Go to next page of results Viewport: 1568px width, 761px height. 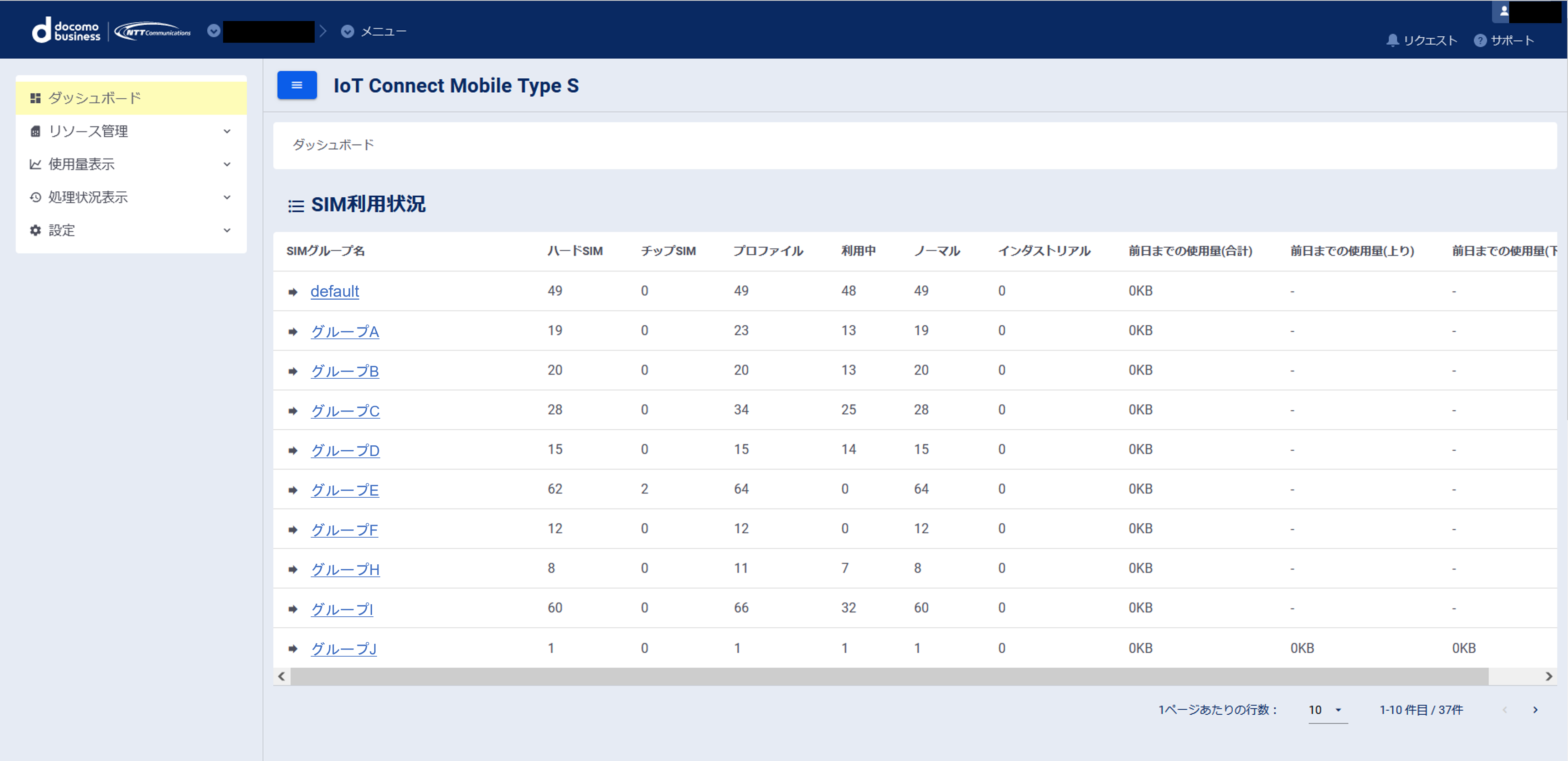click(x=1535, y=710)
